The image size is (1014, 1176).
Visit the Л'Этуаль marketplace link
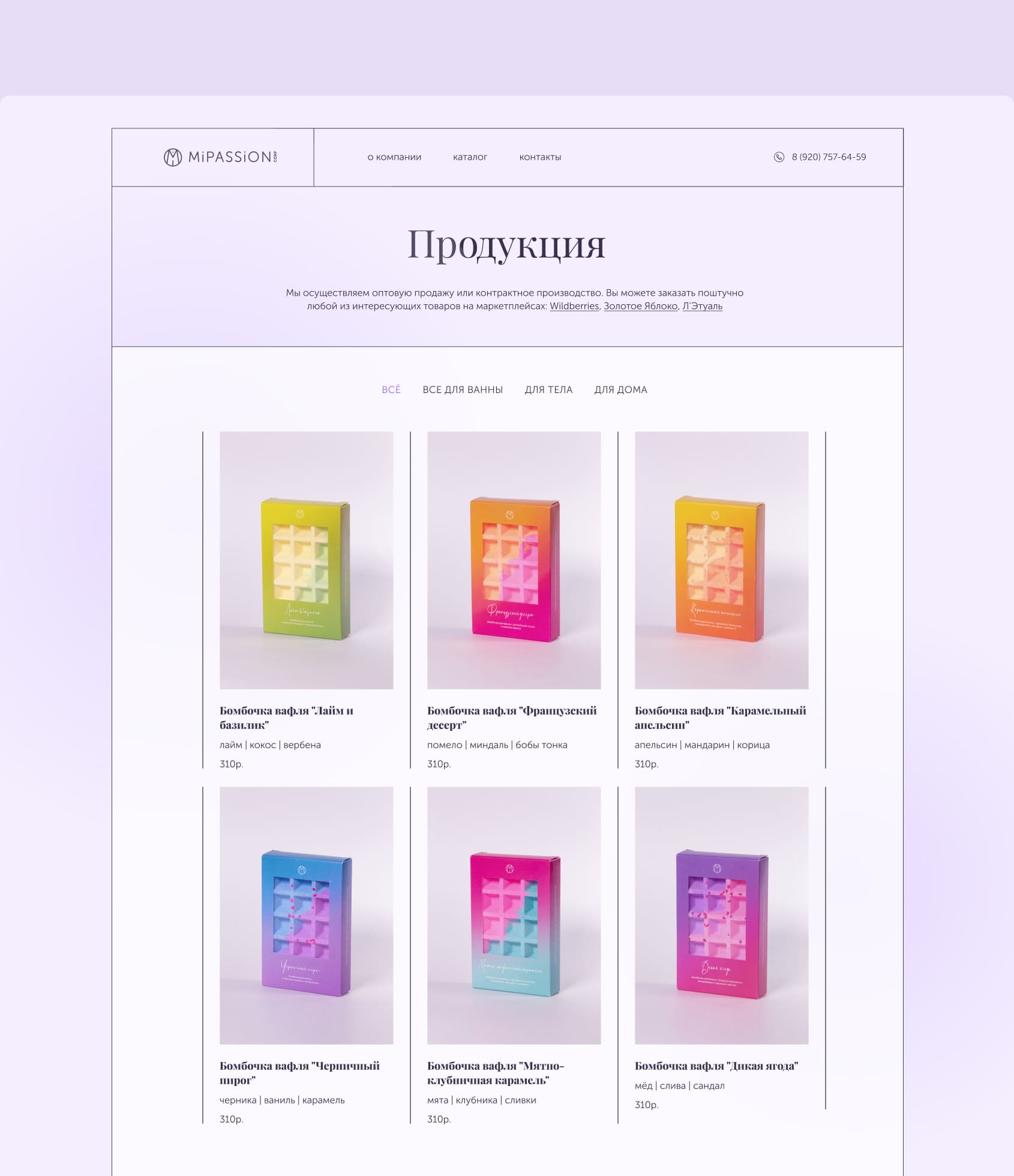click(x=702, y=306)
